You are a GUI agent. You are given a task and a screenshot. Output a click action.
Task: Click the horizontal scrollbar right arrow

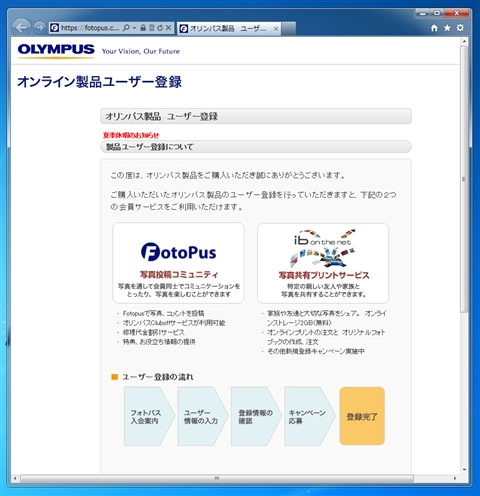[455, 478]
